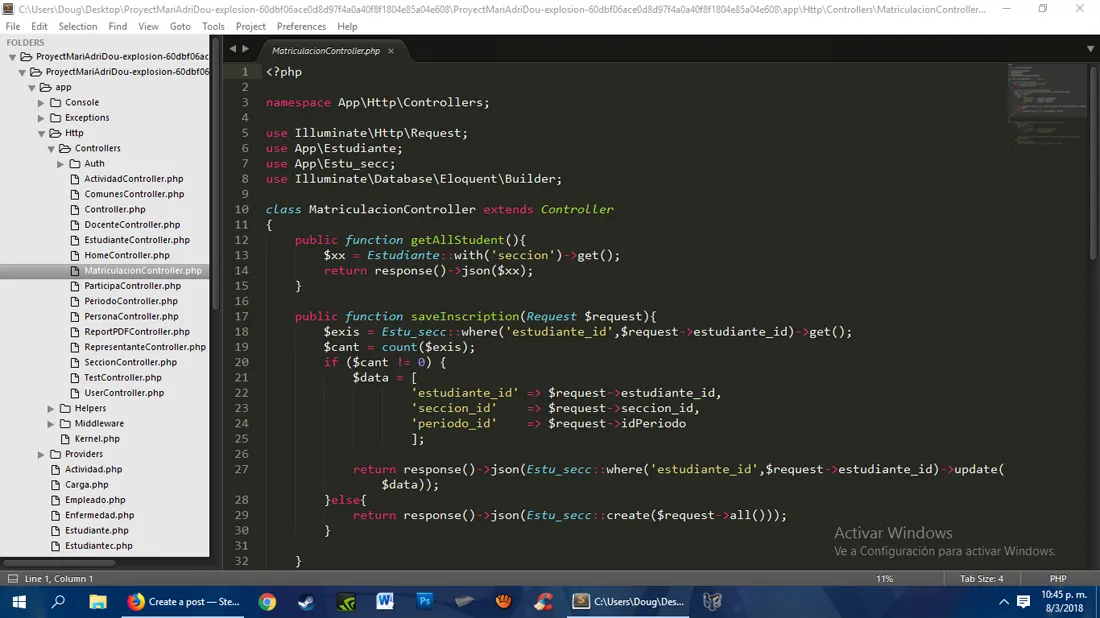The height and width of the screenshot is (618, 1100).
Task: Open the Edit menu
Action: coord(39,26)
